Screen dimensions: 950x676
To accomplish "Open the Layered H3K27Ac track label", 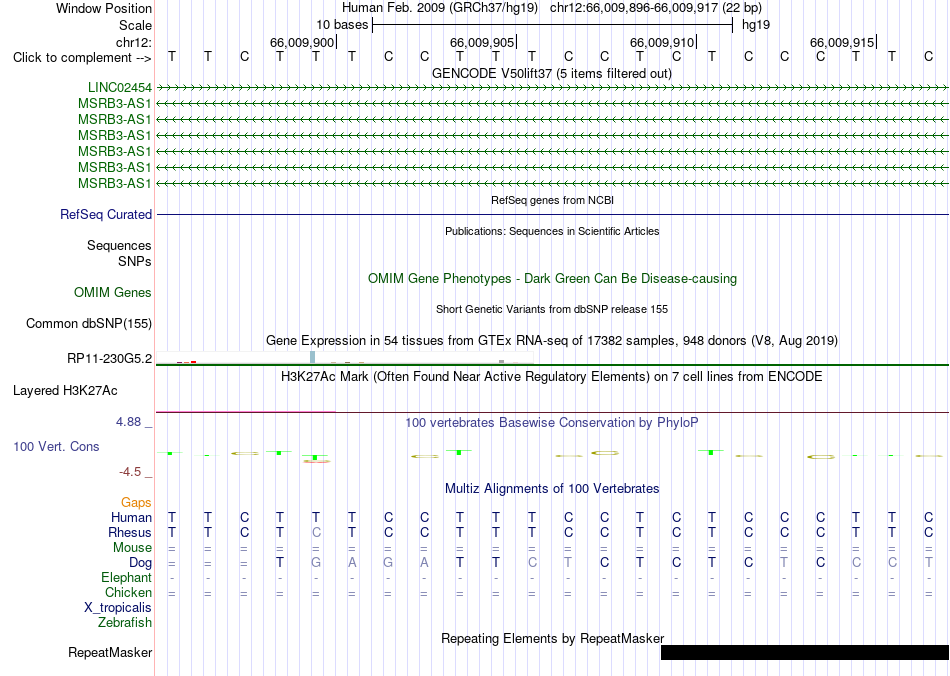I will click(x=65, y=391).
